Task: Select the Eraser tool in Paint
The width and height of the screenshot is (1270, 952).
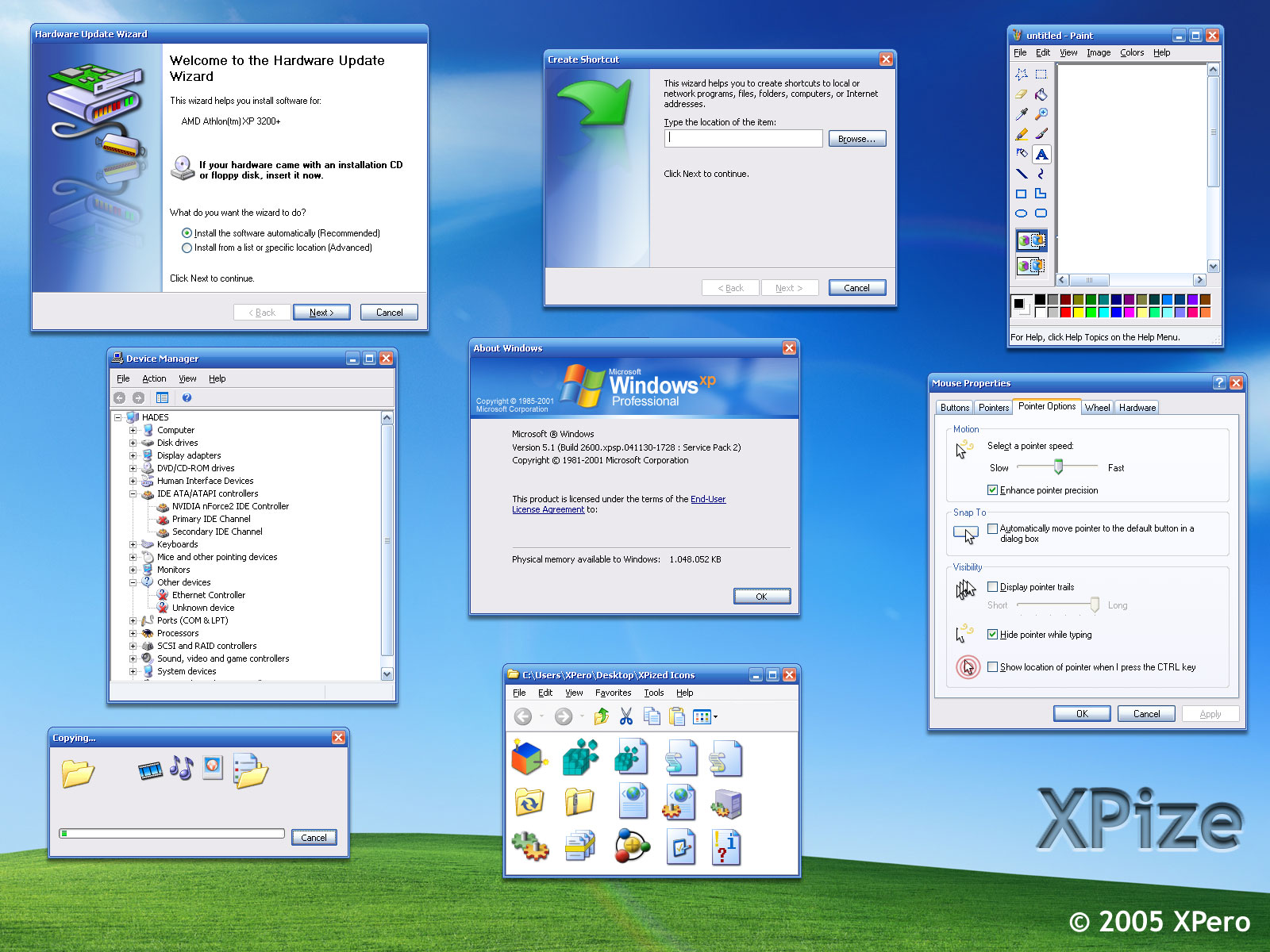Action: (1021, 94)
